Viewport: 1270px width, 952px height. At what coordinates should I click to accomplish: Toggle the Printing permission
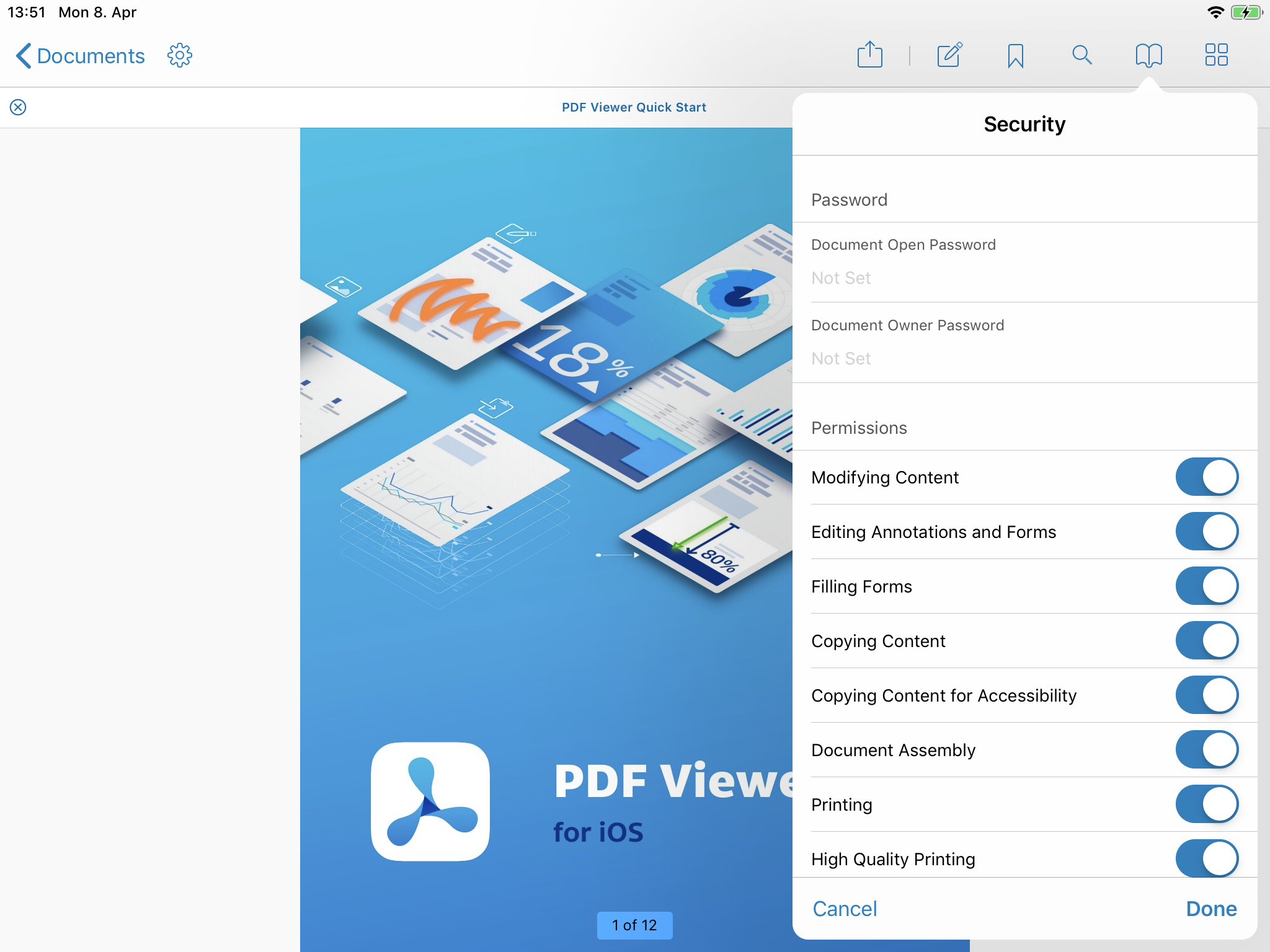[x=1206, y=804]
